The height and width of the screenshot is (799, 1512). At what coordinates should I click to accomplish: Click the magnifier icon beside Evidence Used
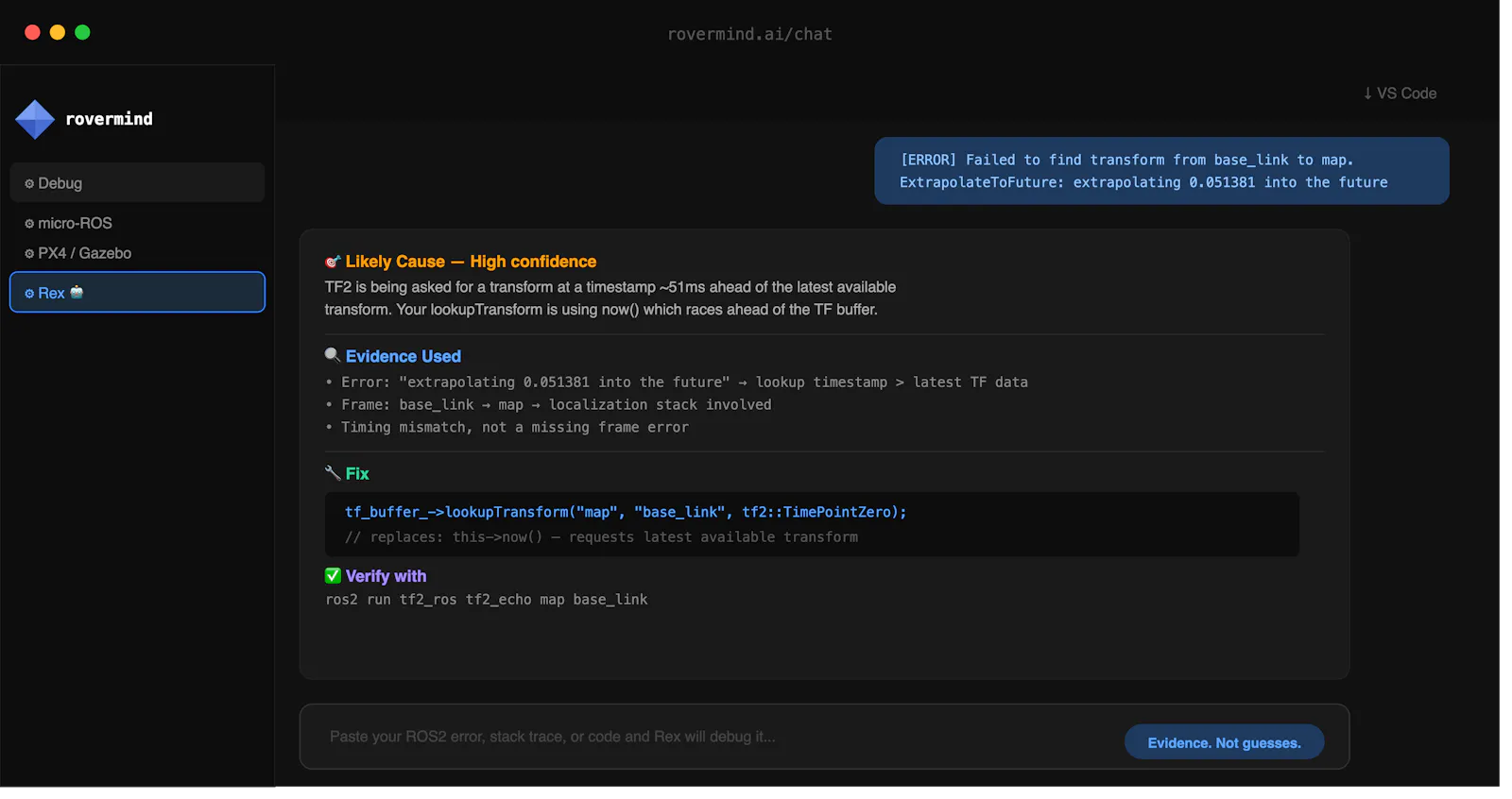333,355
